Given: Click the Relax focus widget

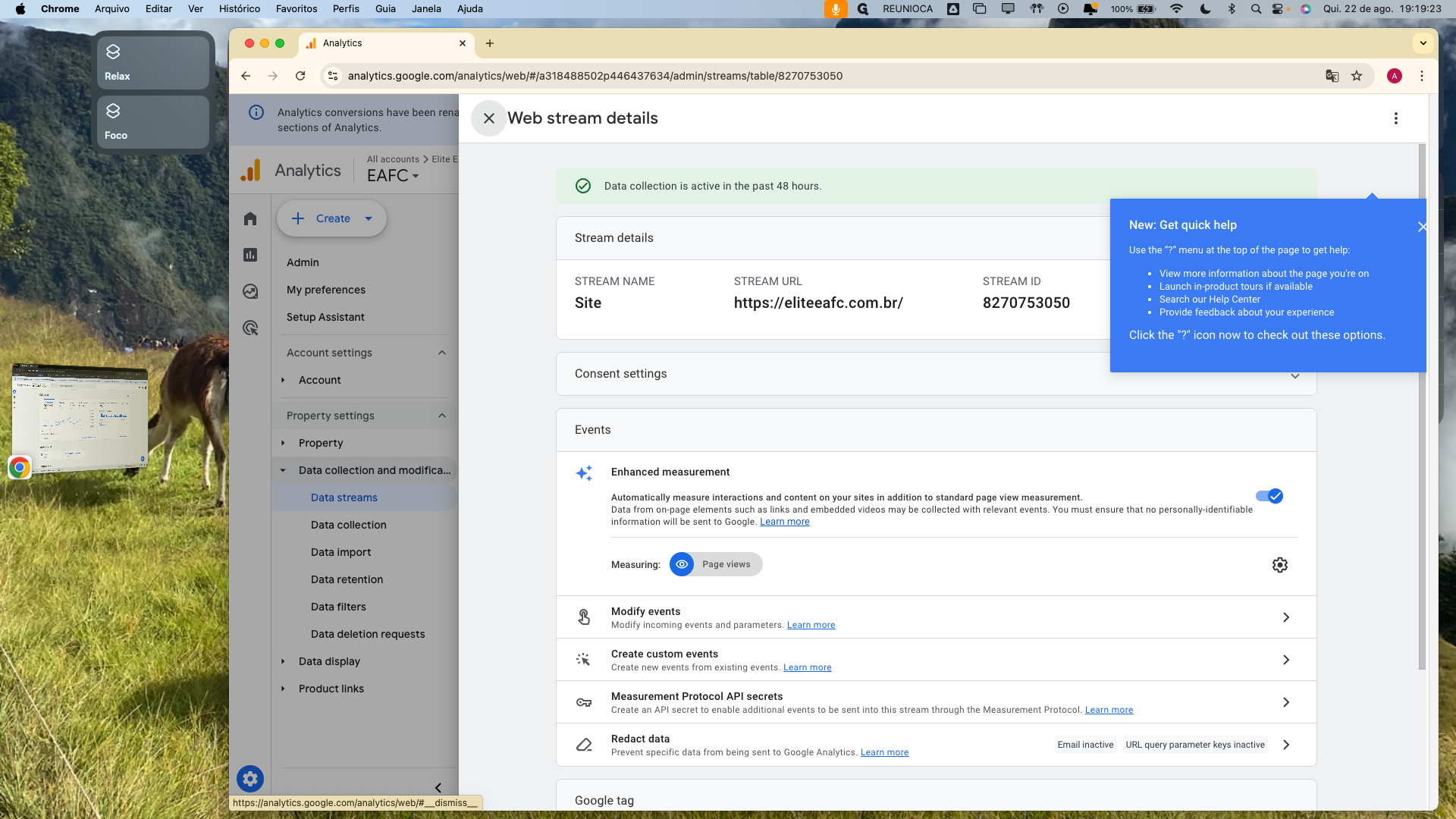Looking at the screenshot, I should (152, 63).
